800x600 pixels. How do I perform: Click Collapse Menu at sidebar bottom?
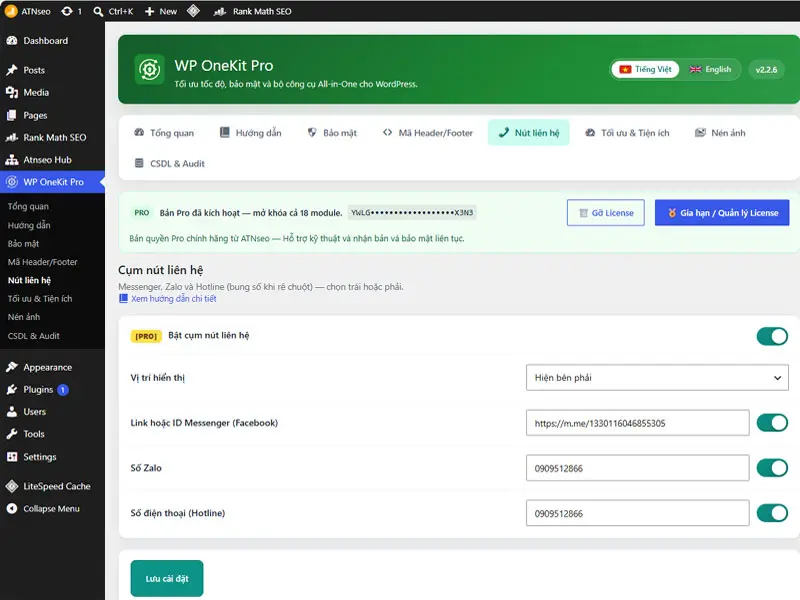tap(52, 509)
